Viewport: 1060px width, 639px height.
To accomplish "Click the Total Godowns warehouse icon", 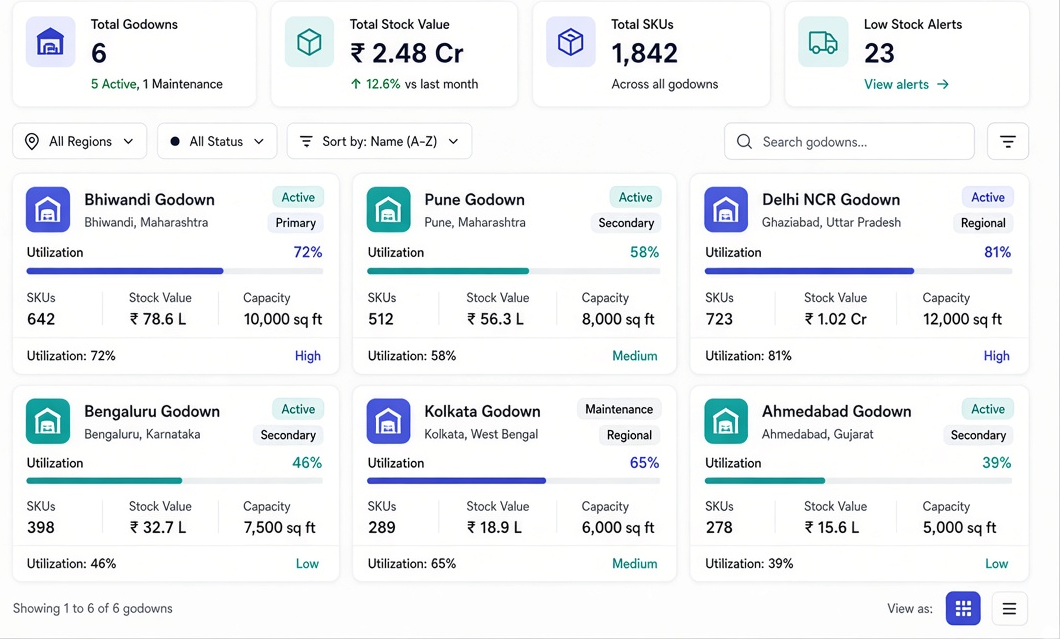I will 51,42.
